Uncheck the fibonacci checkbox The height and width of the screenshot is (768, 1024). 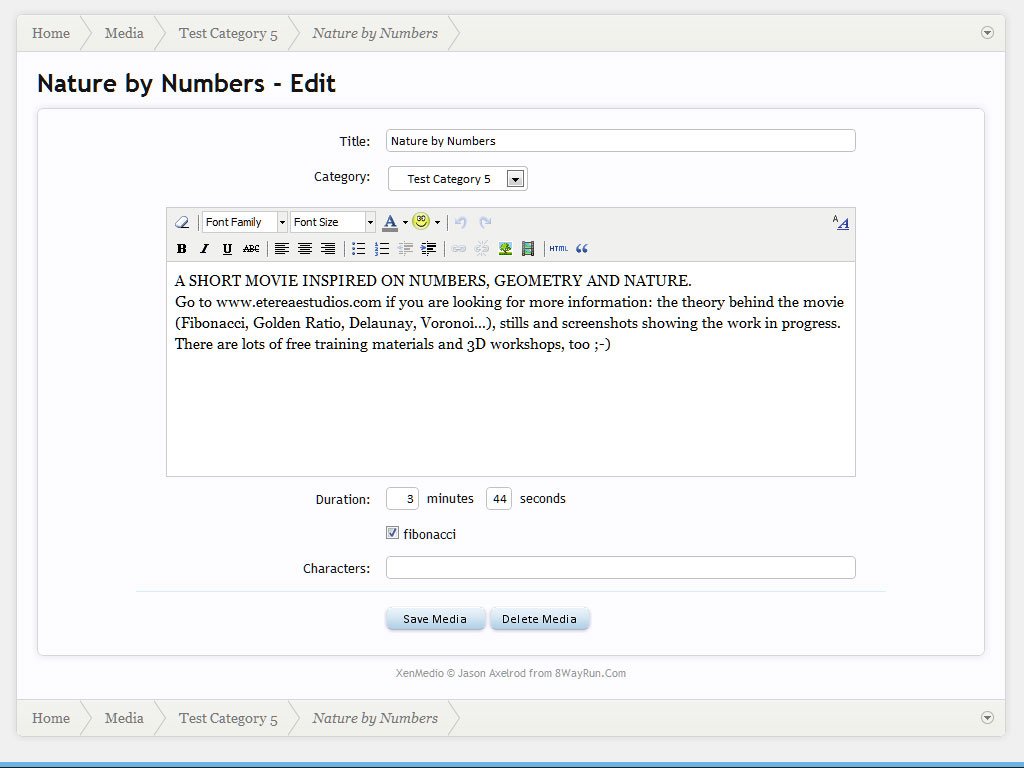(393, 533)
